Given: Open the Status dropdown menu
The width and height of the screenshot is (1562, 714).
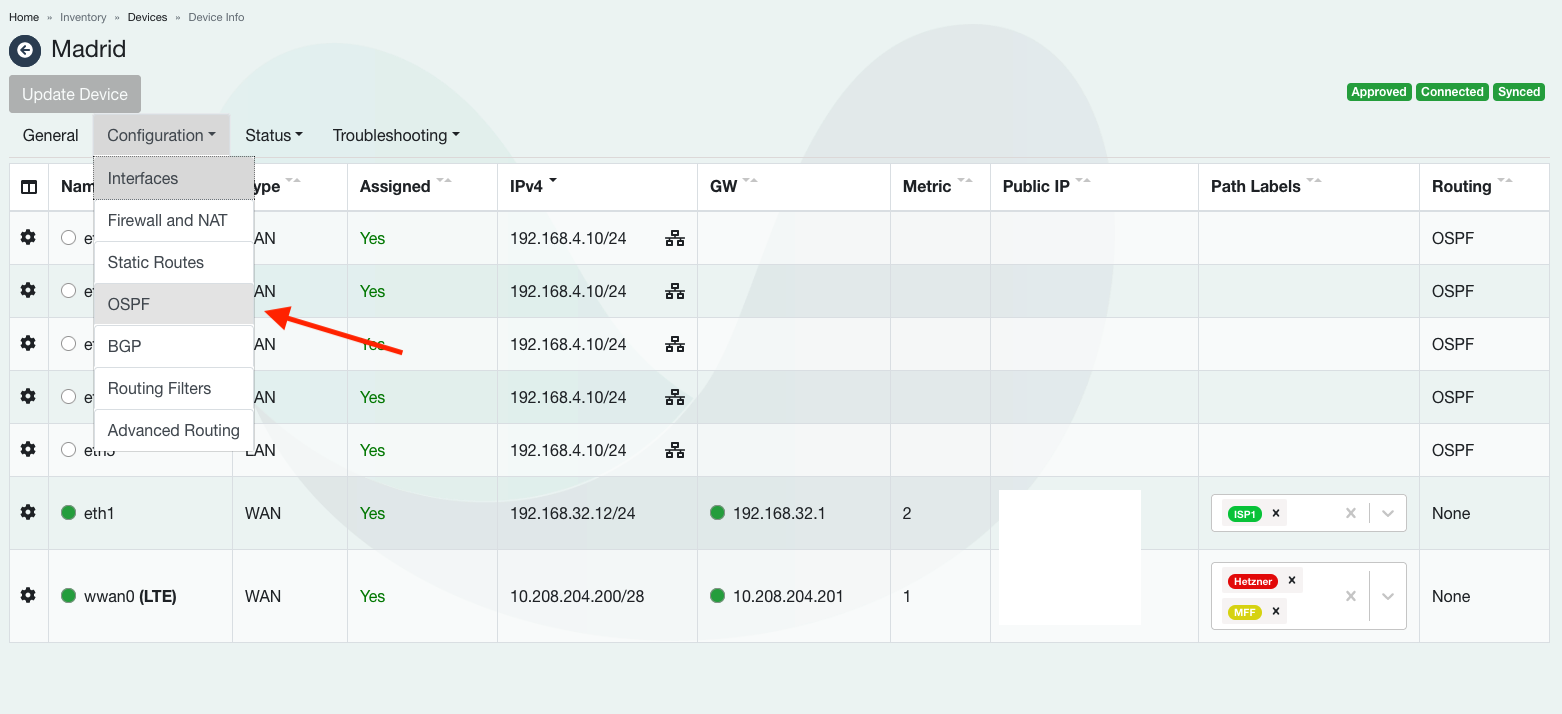Looking at the screenshot, I should point(273,135).
